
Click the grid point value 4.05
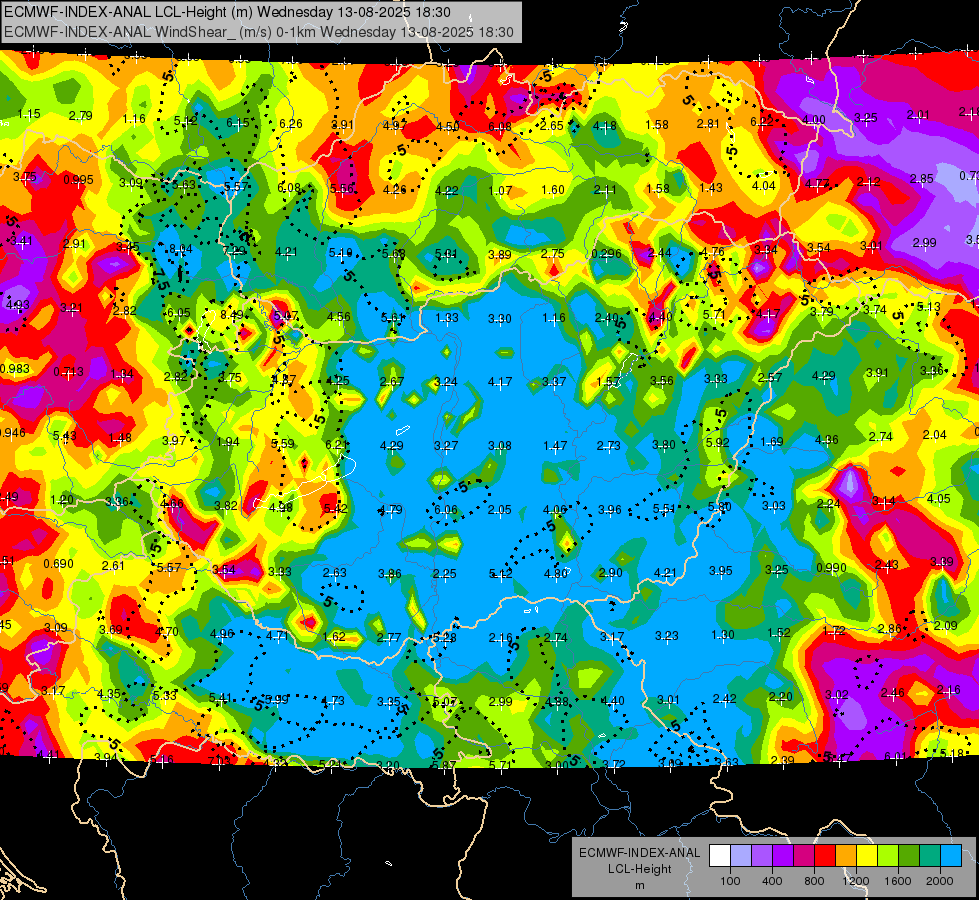(x=939, y=499)
